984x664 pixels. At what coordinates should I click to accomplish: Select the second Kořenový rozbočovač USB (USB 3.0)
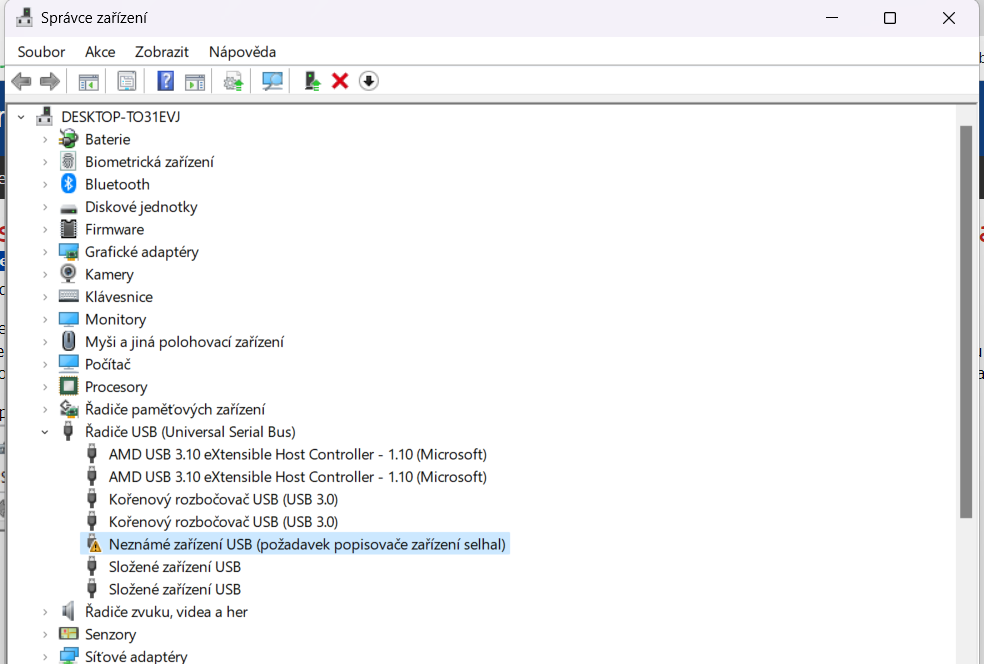coord(223,522)
